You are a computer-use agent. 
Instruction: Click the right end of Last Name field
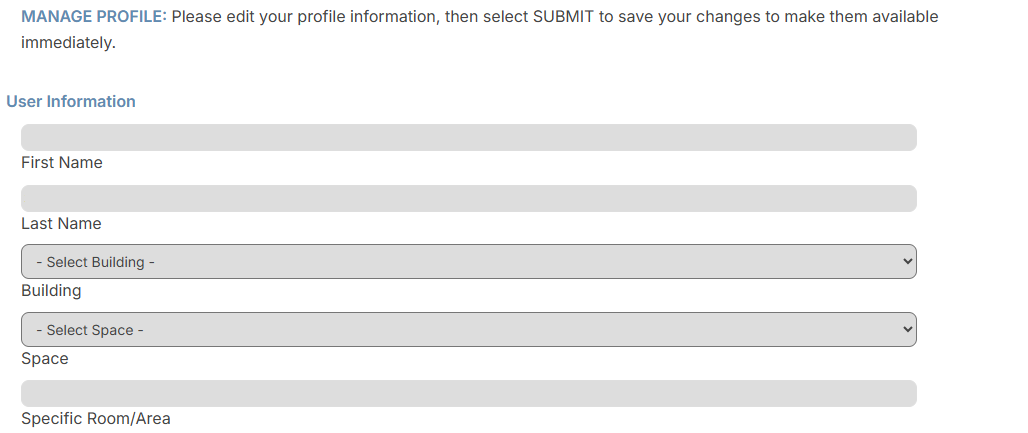click(900, 199)
